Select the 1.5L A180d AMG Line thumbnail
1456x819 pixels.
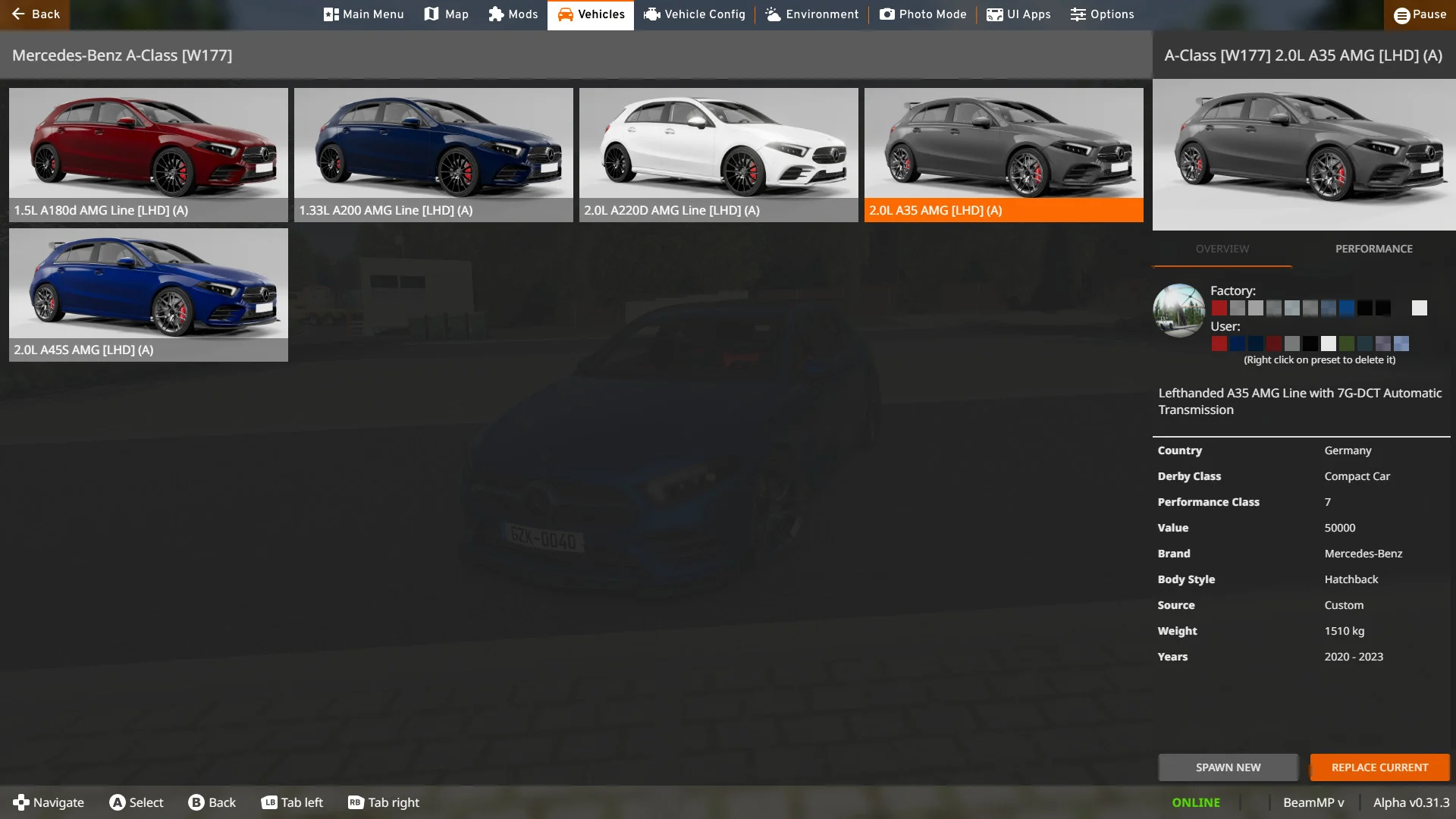[x=149, y=155]
